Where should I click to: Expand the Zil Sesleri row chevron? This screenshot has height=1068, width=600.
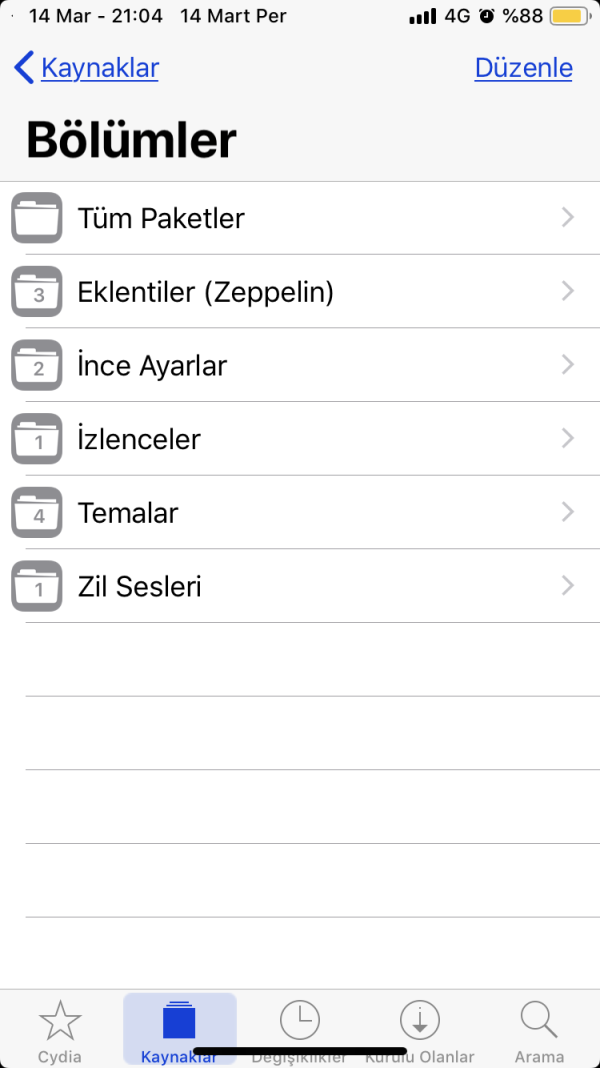click(568, 586)
